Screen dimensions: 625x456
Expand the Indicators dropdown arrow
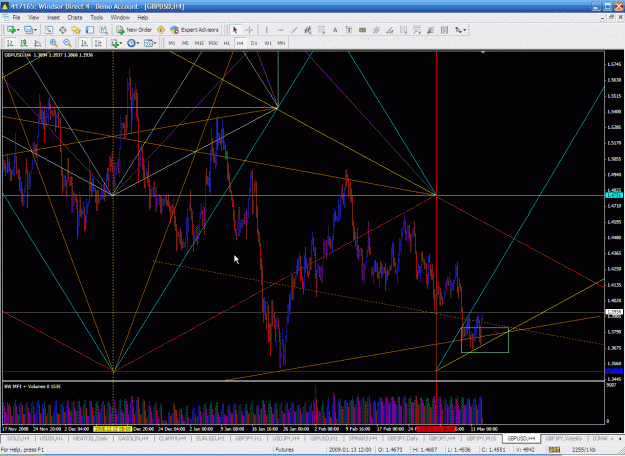coord(121,43)
